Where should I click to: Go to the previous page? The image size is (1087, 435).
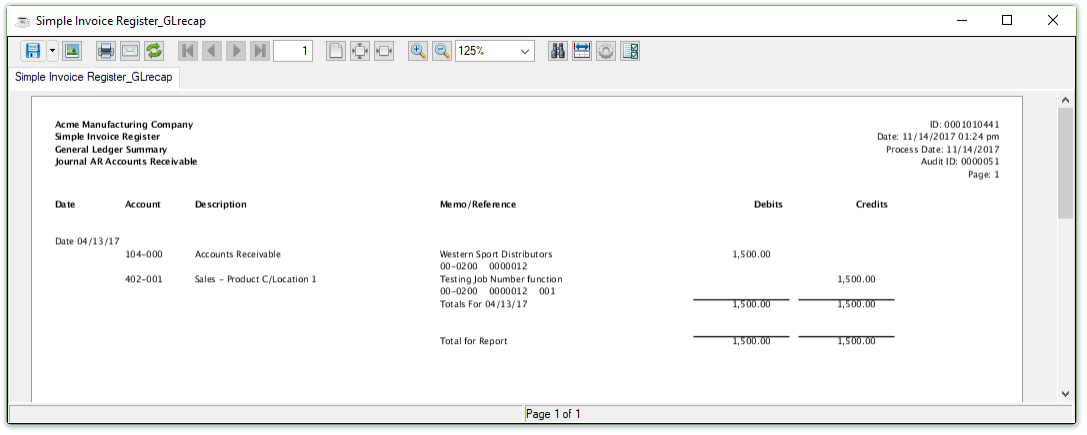click(x=212, y=51)
